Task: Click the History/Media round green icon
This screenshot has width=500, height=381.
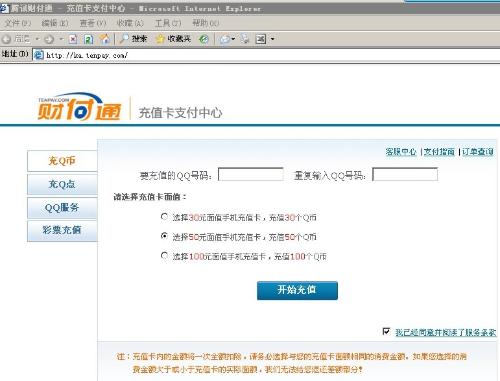Action: [x=204, y=39]
